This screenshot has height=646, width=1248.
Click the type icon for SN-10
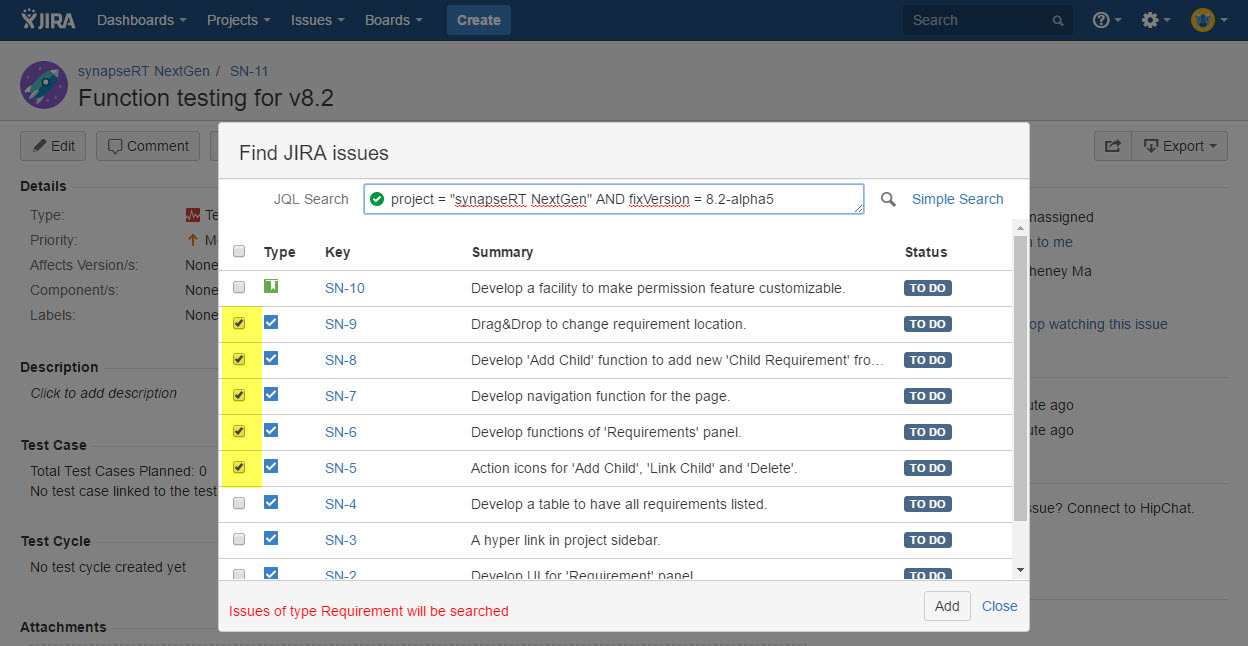tap(271, 287)
